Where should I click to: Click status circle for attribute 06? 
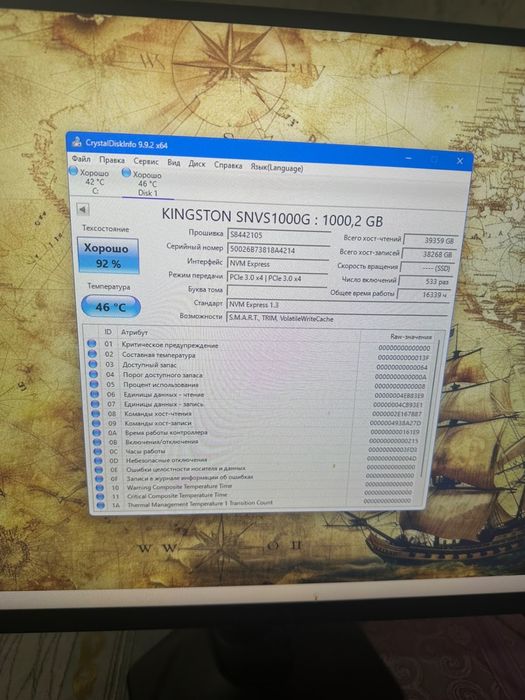pos(95,394)
